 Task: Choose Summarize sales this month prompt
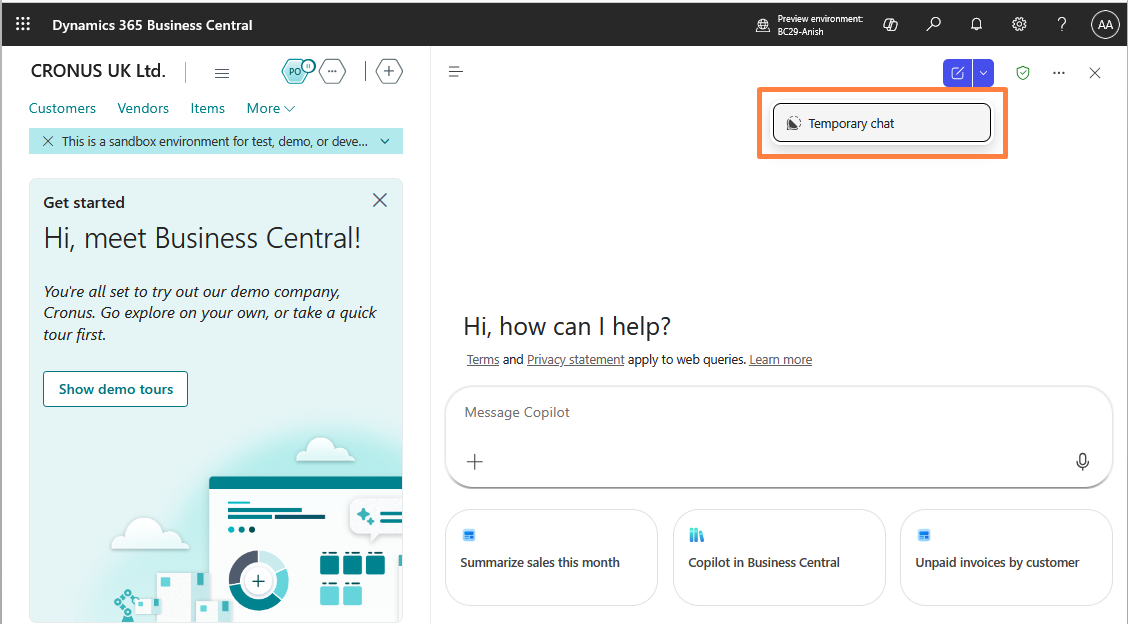click(x=551, y=557)
